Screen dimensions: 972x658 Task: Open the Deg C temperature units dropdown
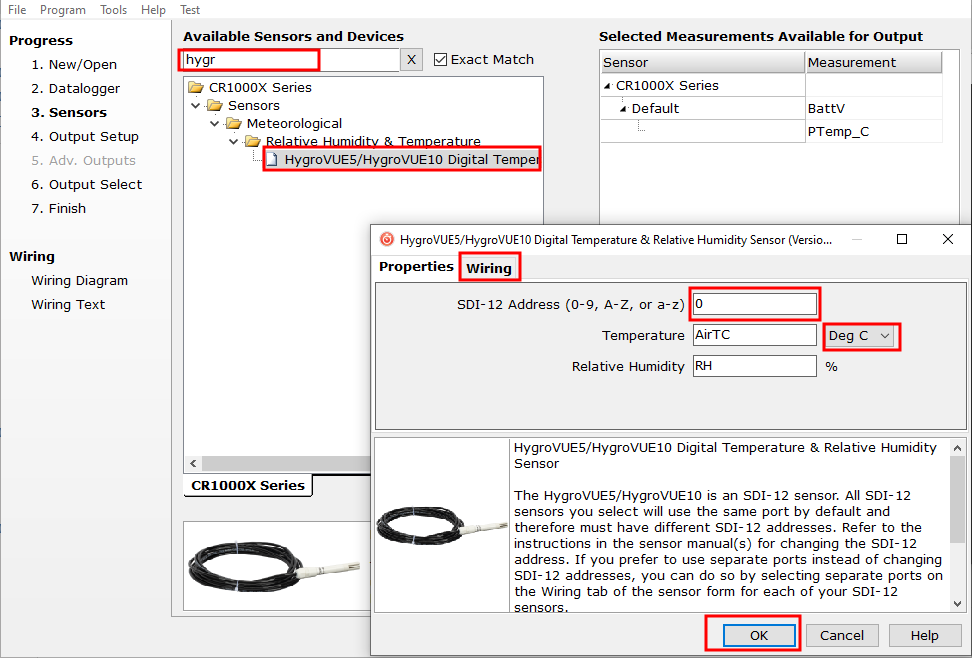(861, 336)
